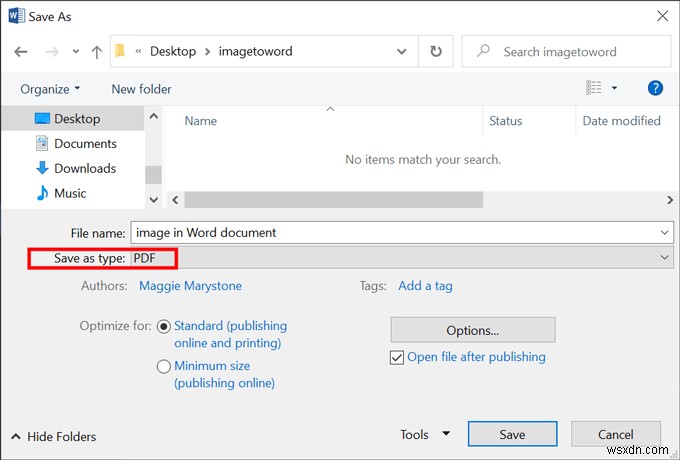Open the Help question mark icon
680x460 pixels.
[655, 89]
